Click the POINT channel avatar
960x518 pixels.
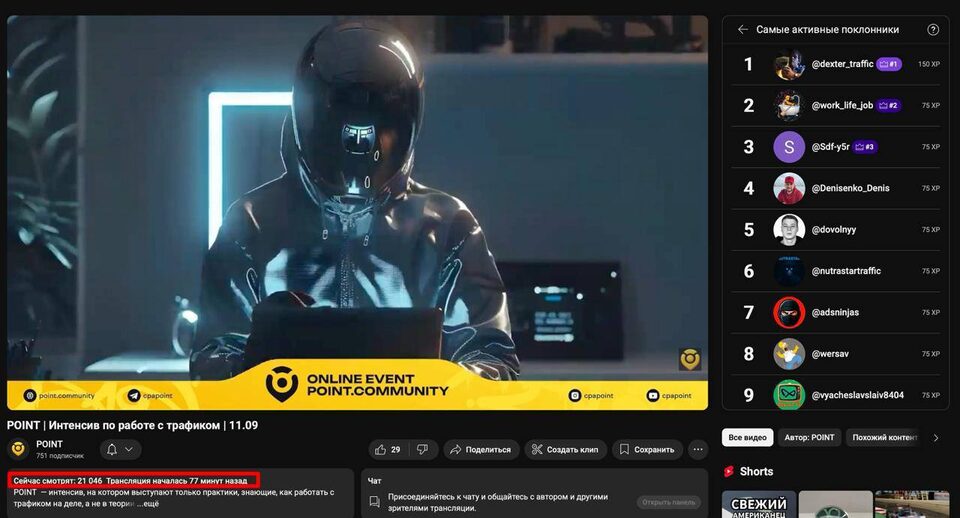click(x=18, y=449)
